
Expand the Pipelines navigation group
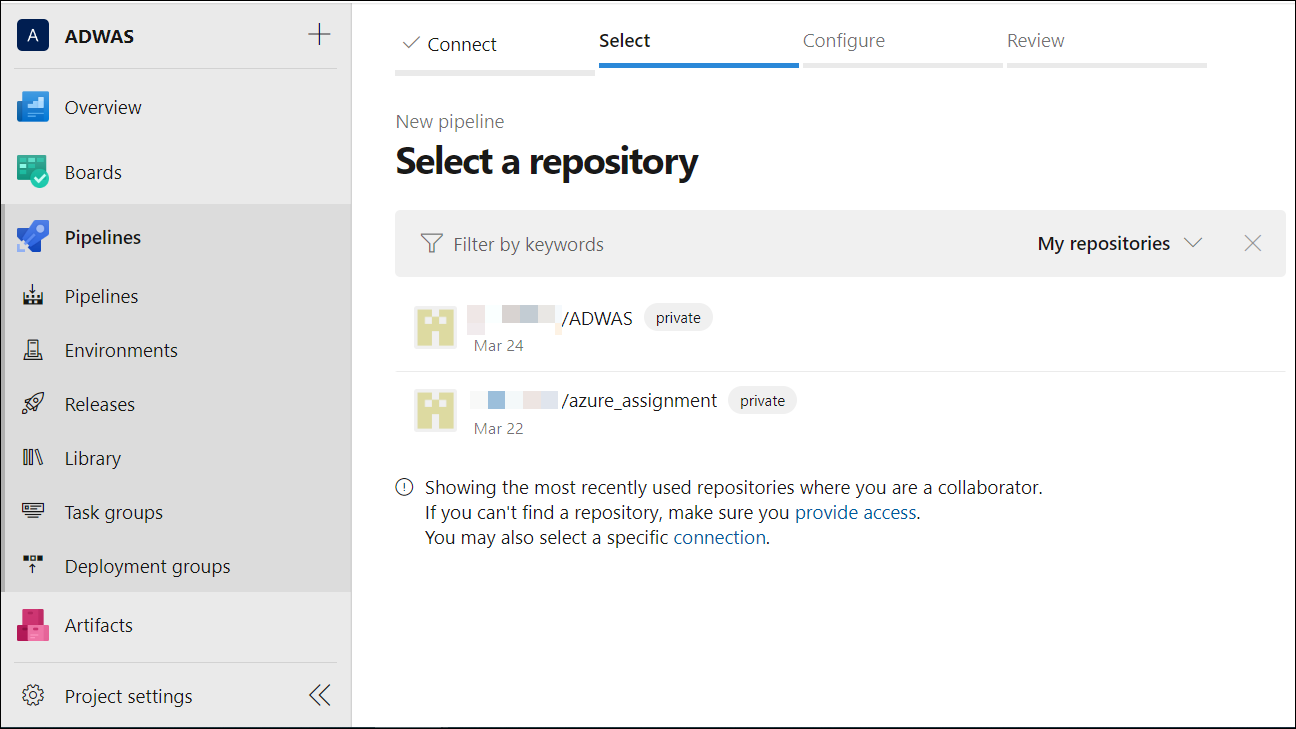pyautogui.click(x=105, y=236)
